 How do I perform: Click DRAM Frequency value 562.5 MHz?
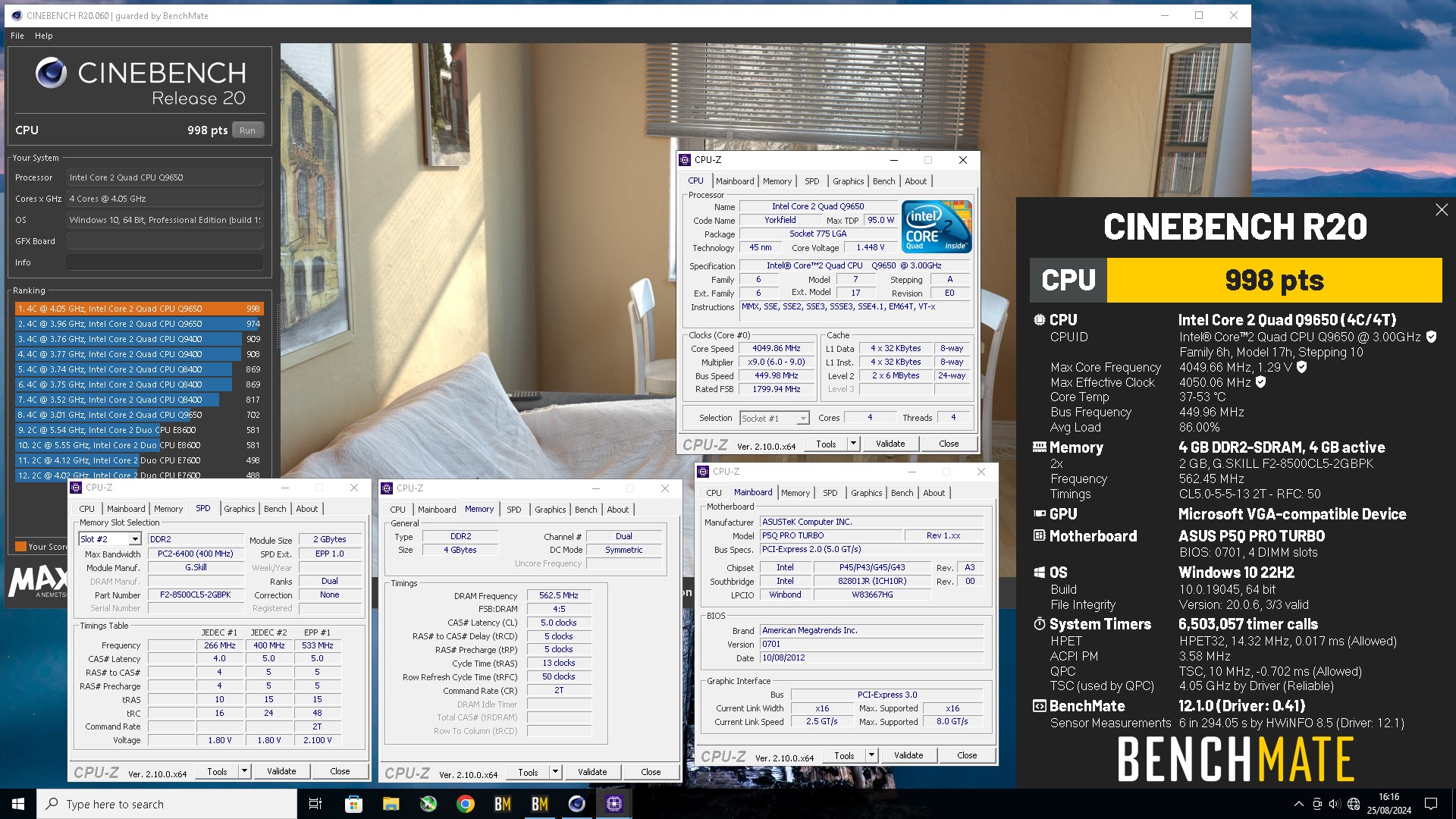pos(559,595)
